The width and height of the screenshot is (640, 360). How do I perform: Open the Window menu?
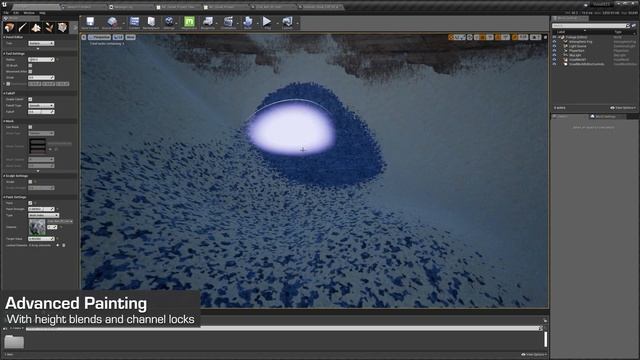pos(29,13)
